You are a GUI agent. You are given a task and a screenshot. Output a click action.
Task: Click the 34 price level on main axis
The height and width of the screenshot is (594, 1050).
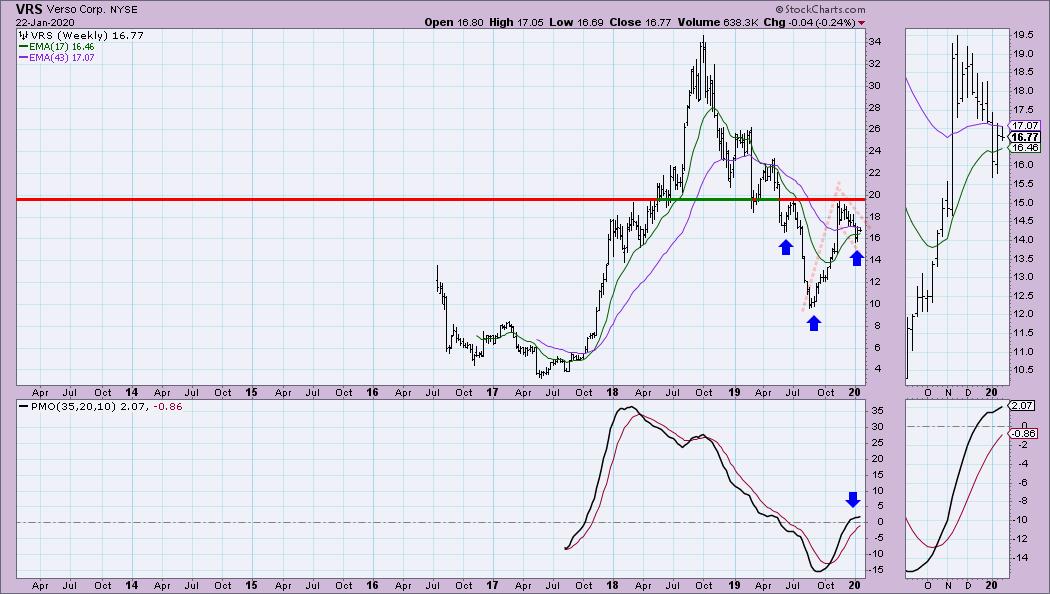click(875, 42)
